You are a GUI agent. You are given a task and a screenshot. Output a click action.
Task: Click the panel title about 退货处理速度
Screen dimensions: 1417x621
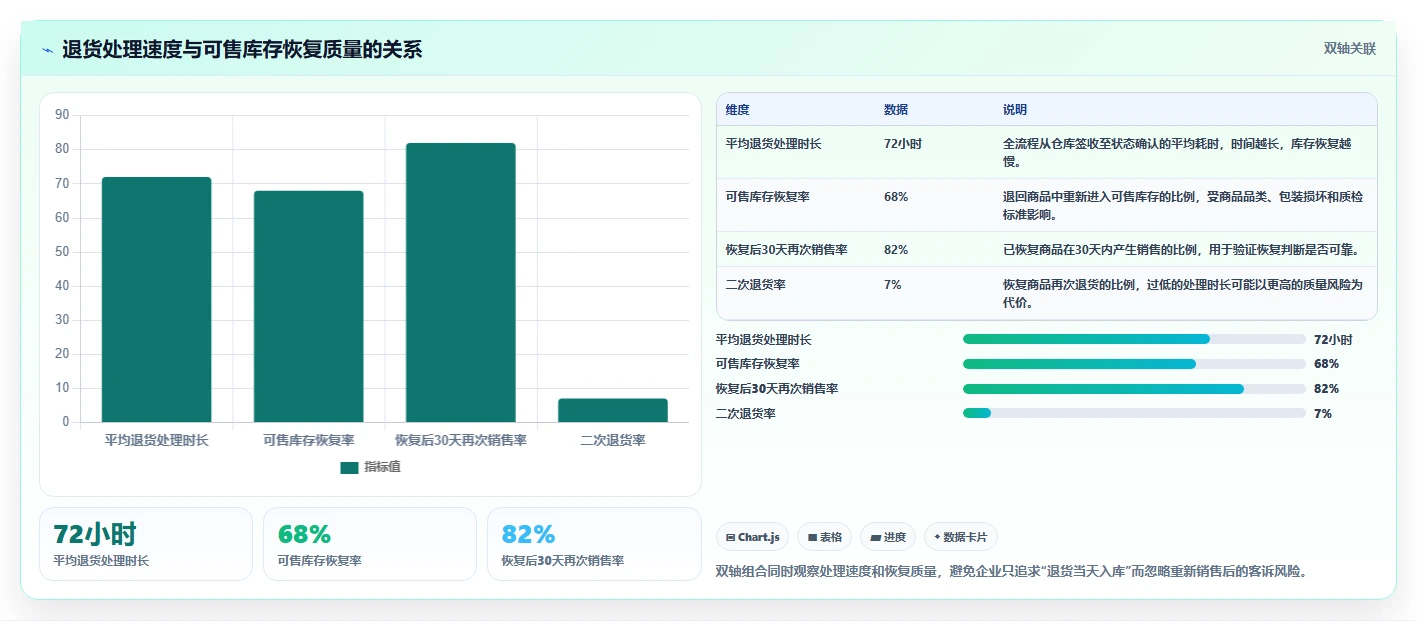pos(242,50)
